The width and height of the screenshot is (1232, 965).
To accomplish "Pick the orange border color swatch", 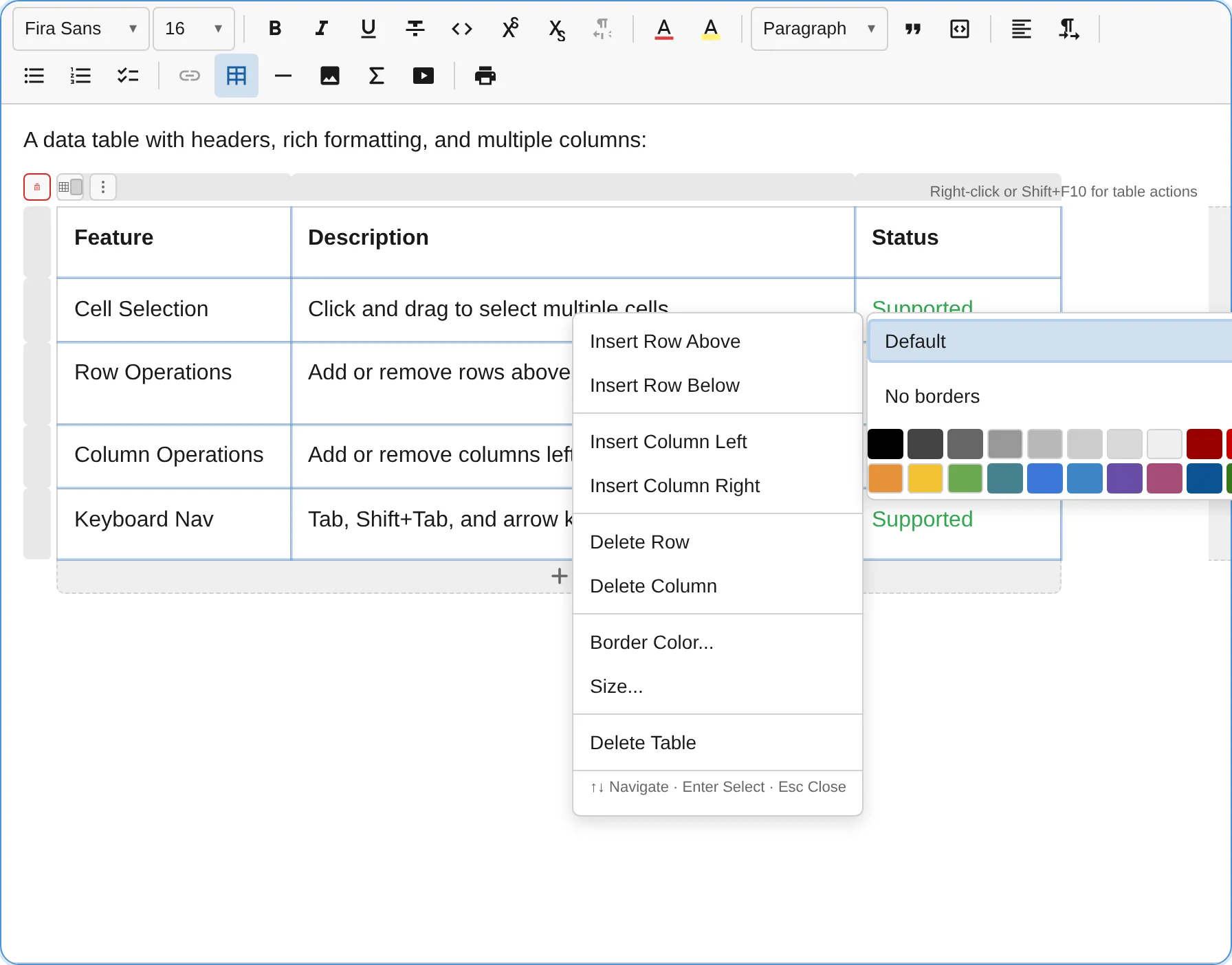I will (885, 478).
